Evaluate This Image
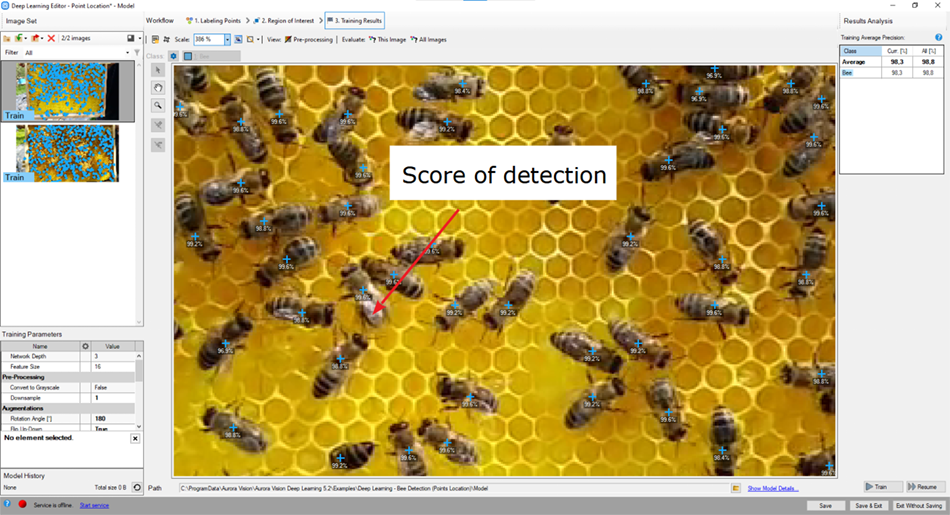 click(388, 39)
